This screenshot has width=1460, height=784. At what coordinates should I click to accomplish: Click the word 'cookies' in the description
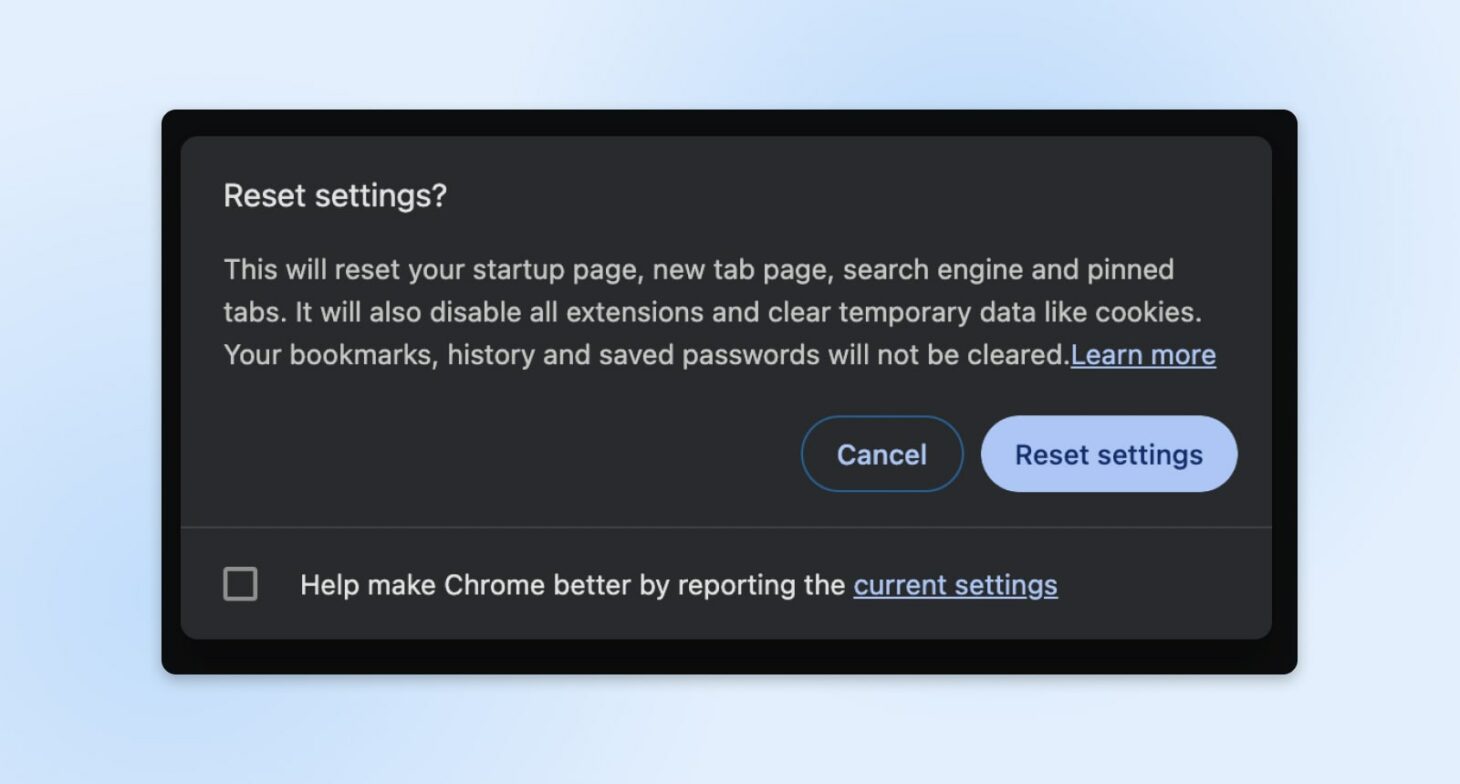pos(1148,312)
